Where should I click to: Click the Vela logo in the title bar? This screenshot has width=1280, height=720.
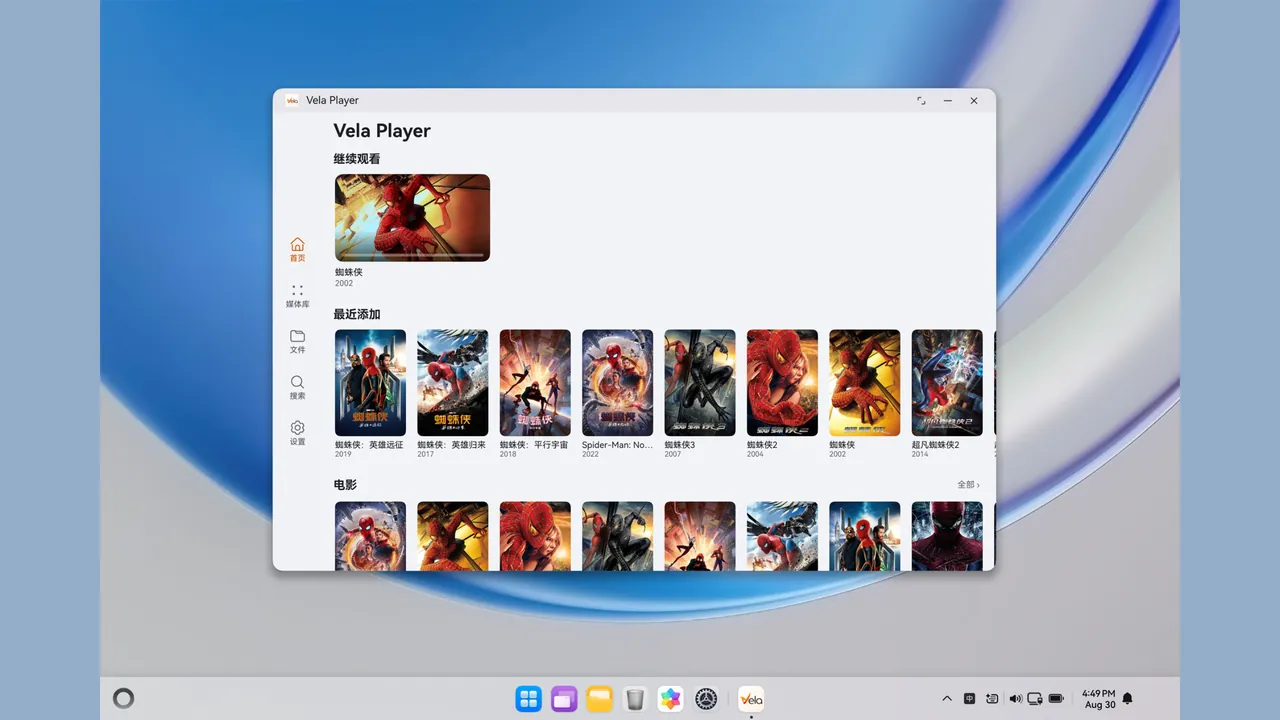pos(292,100)
